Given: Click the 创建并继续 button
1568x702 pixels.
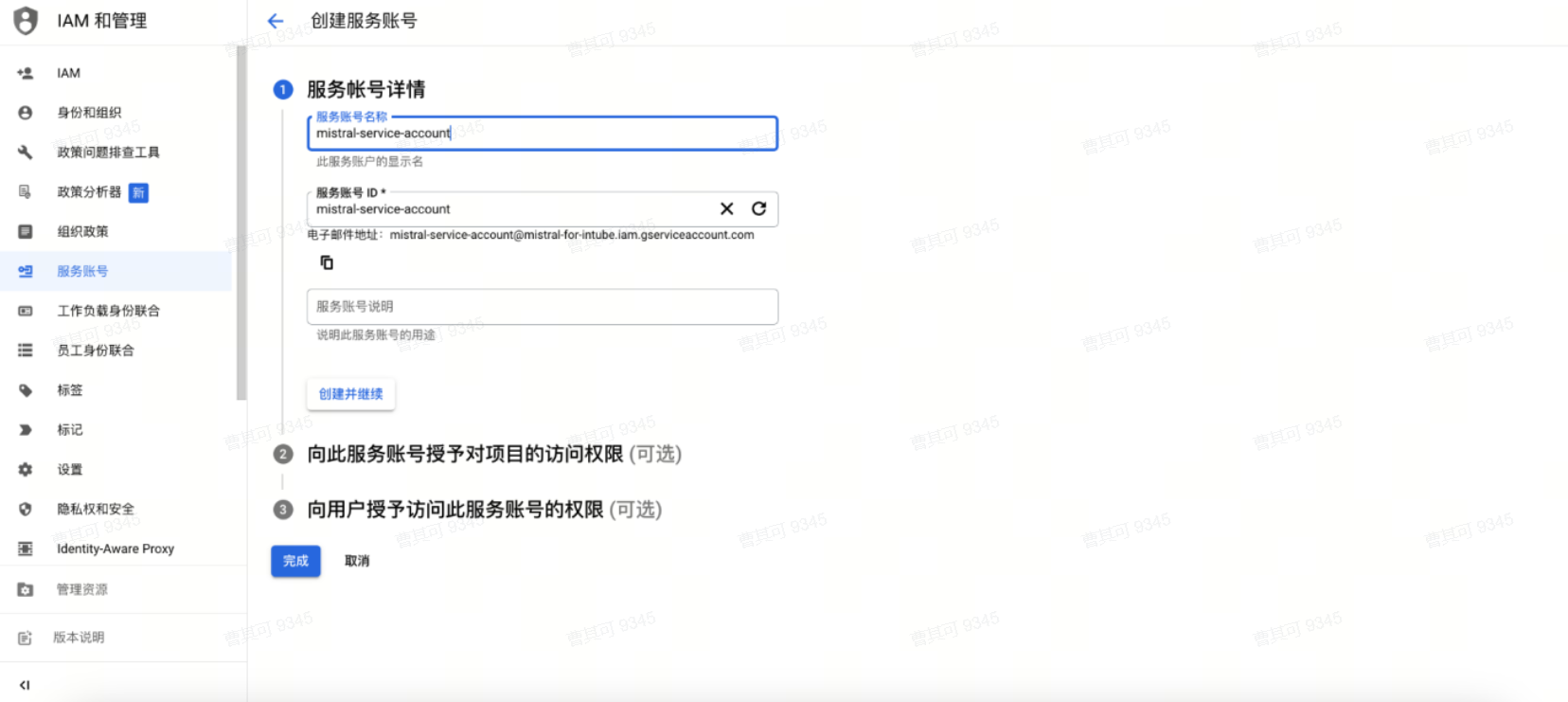Looking at the screenshot, I should [x=350, y=394].
